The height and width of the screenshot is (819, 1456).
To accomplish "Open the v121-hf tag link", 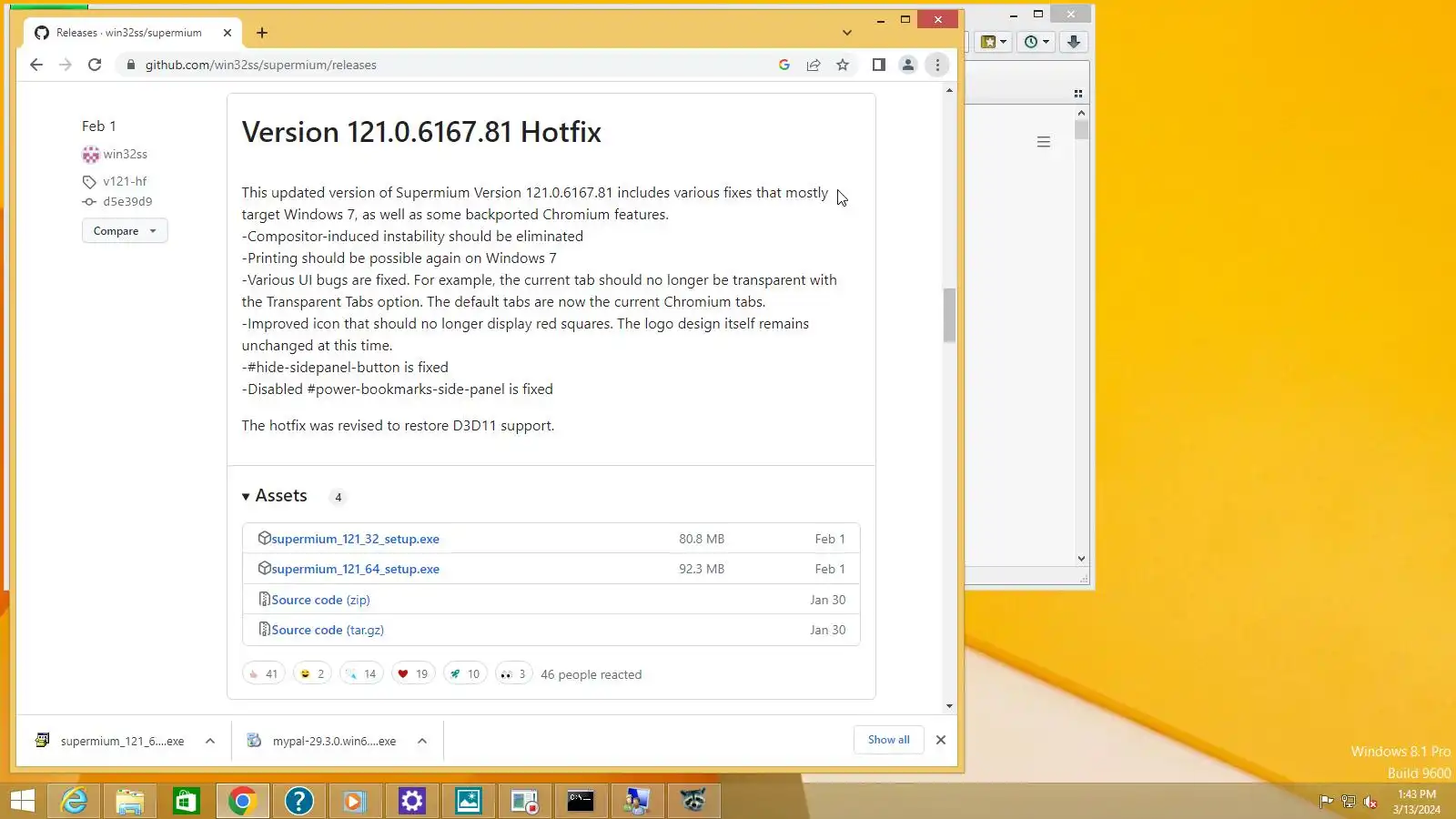I will point(125,181).
